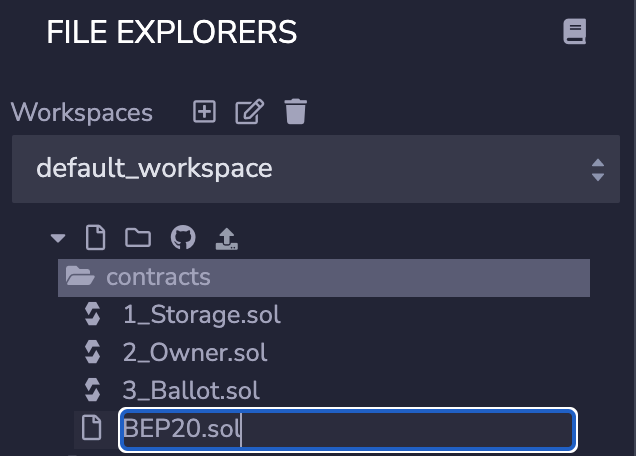The width and height of the screenshot is (636, 456).
Task: Click the Solidity icon beside 3_Ballot.sol
Action: click(93, 390)
